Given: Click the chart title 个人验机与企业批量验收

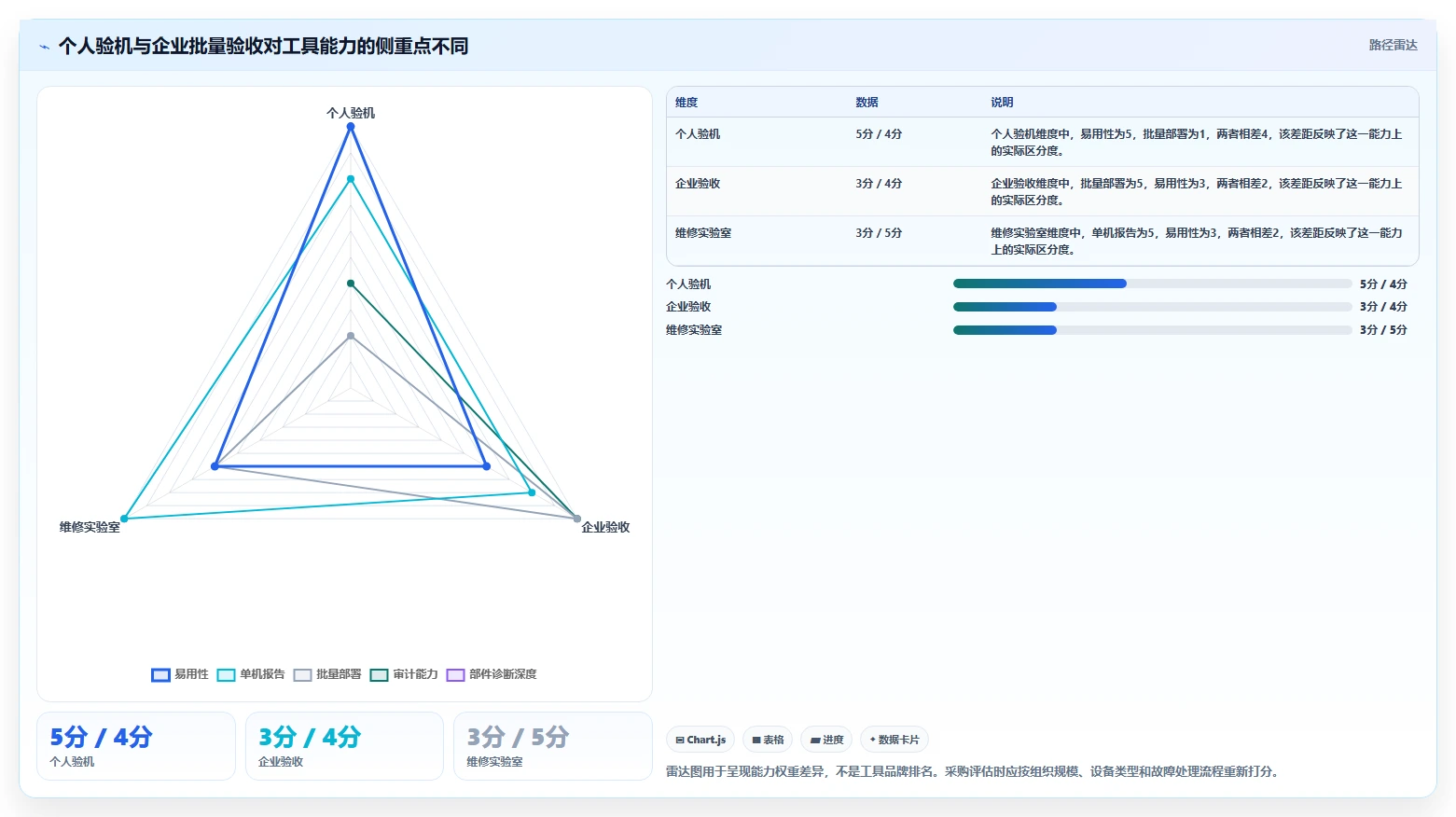Looking at the screenshot, I should point(263,47).
